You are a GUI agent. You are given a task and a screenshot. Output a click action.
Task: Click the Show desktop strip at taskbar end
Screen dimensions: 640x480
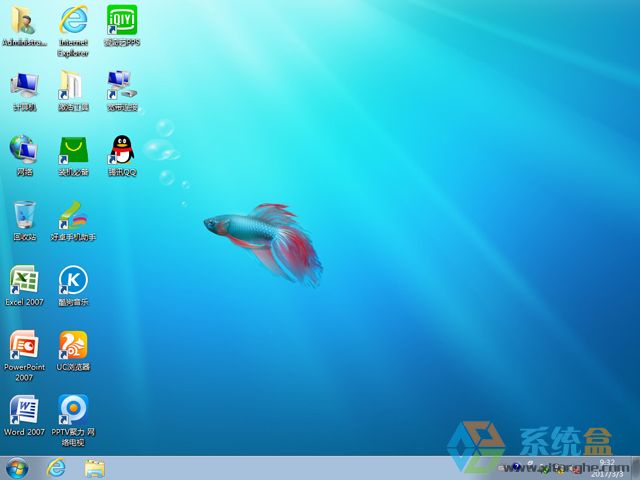click(x=636, y=468)
